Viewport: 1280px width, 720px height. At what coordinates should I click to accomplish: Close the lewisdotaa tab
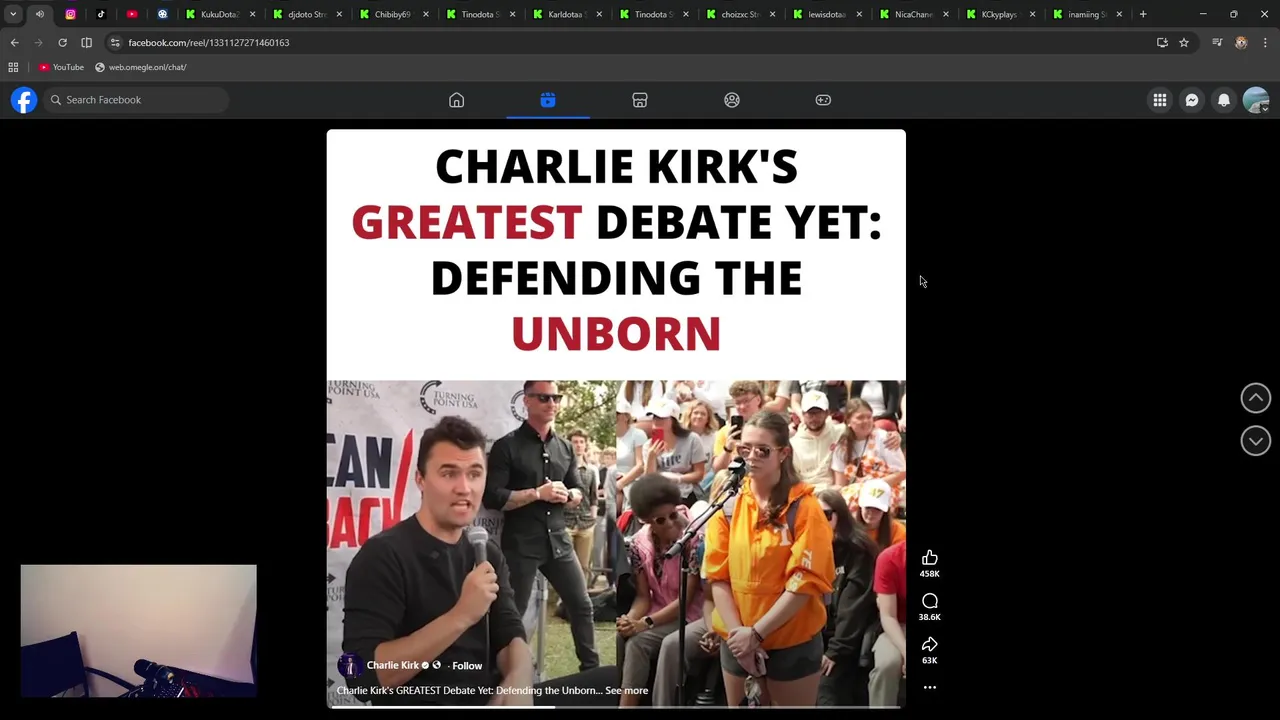[859, 14]
